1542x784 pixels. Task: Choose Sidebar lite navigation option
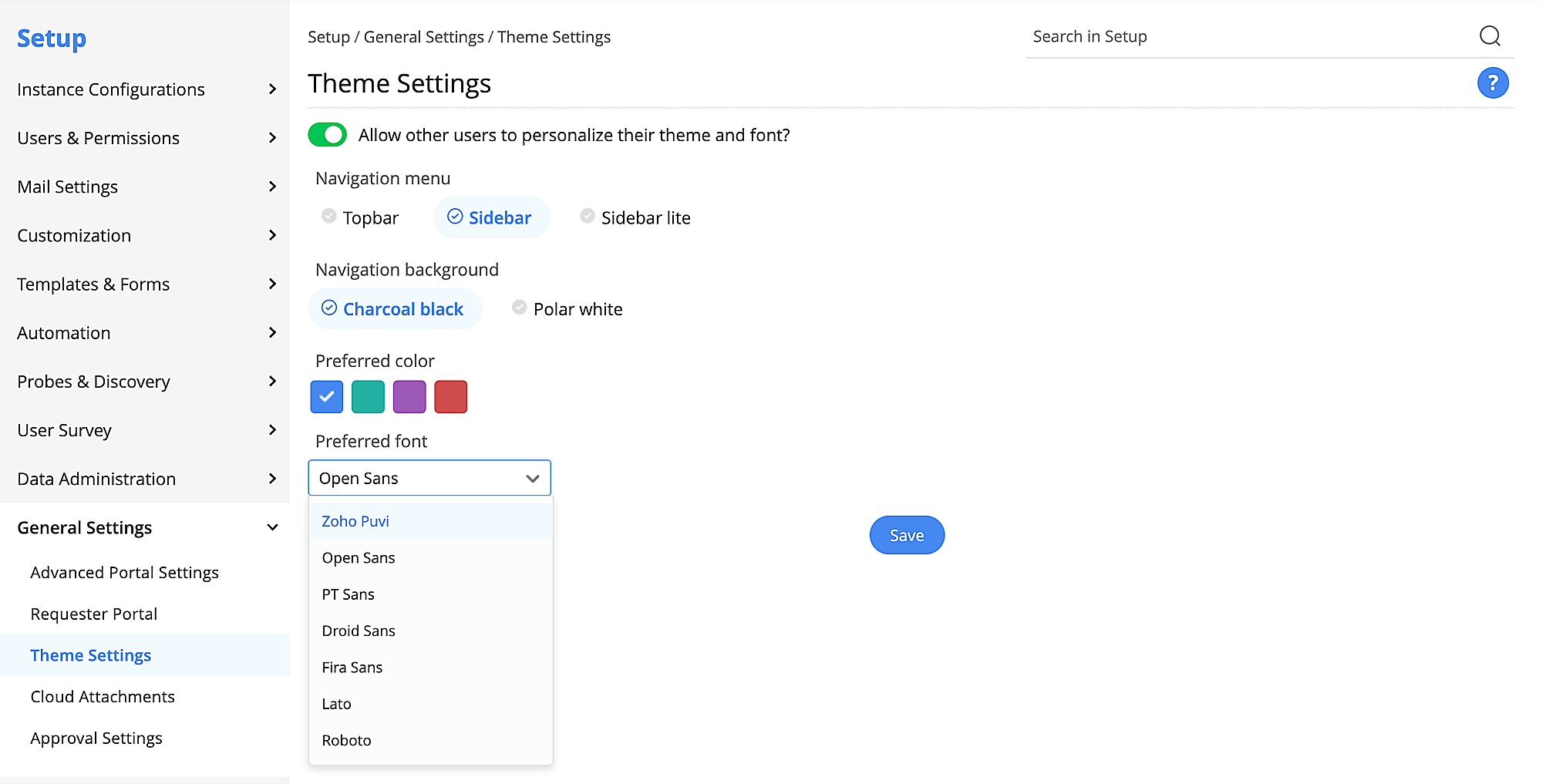click(635, 218)
